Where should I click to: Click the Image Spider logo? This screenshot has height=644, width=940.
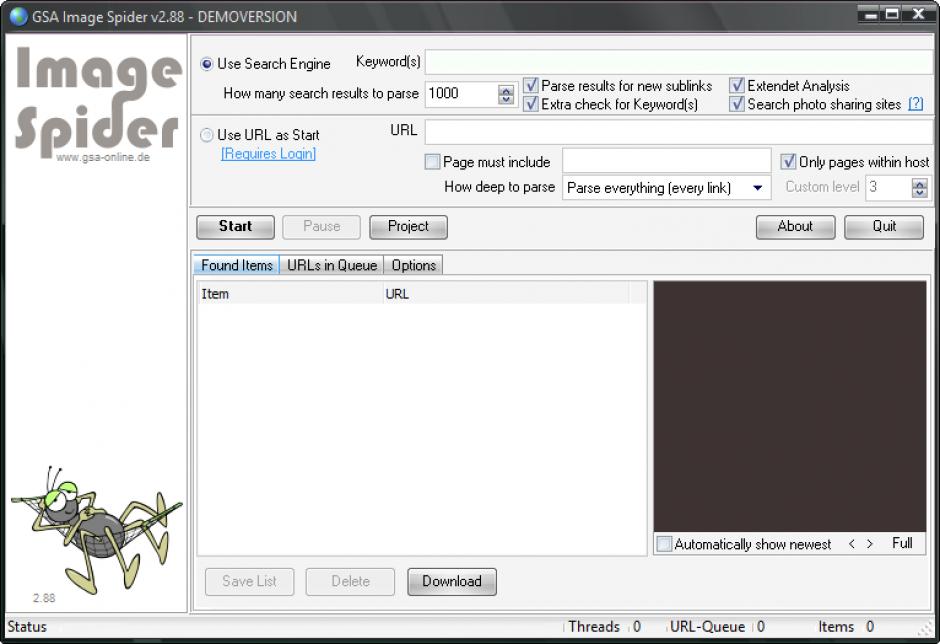coord(96,100)
